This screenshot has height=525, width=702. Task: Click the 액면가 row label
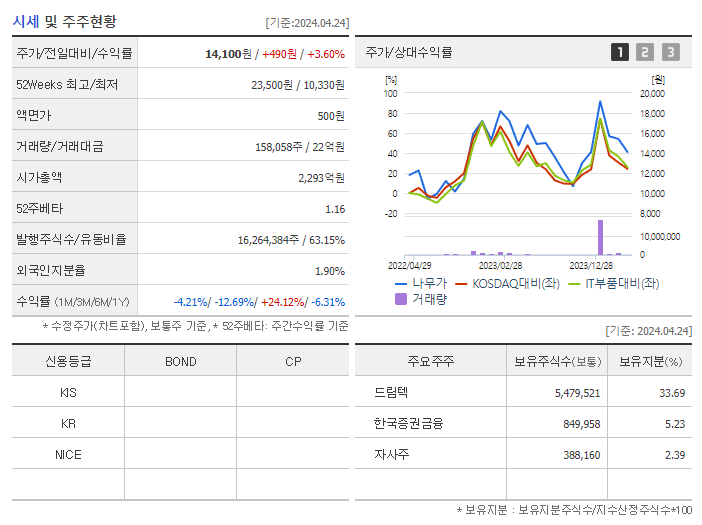[x=34, y=115]
